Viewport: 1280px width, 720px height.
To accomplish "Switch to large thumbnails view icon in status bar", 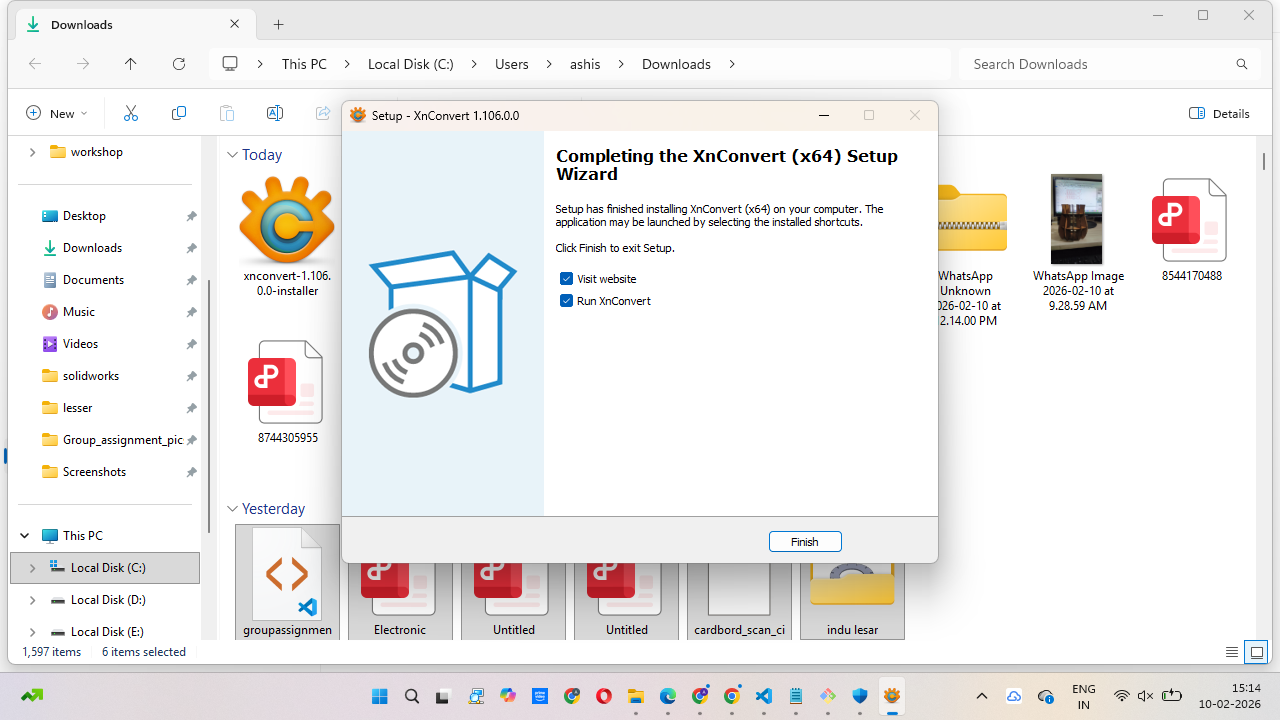I will 1257,652.
